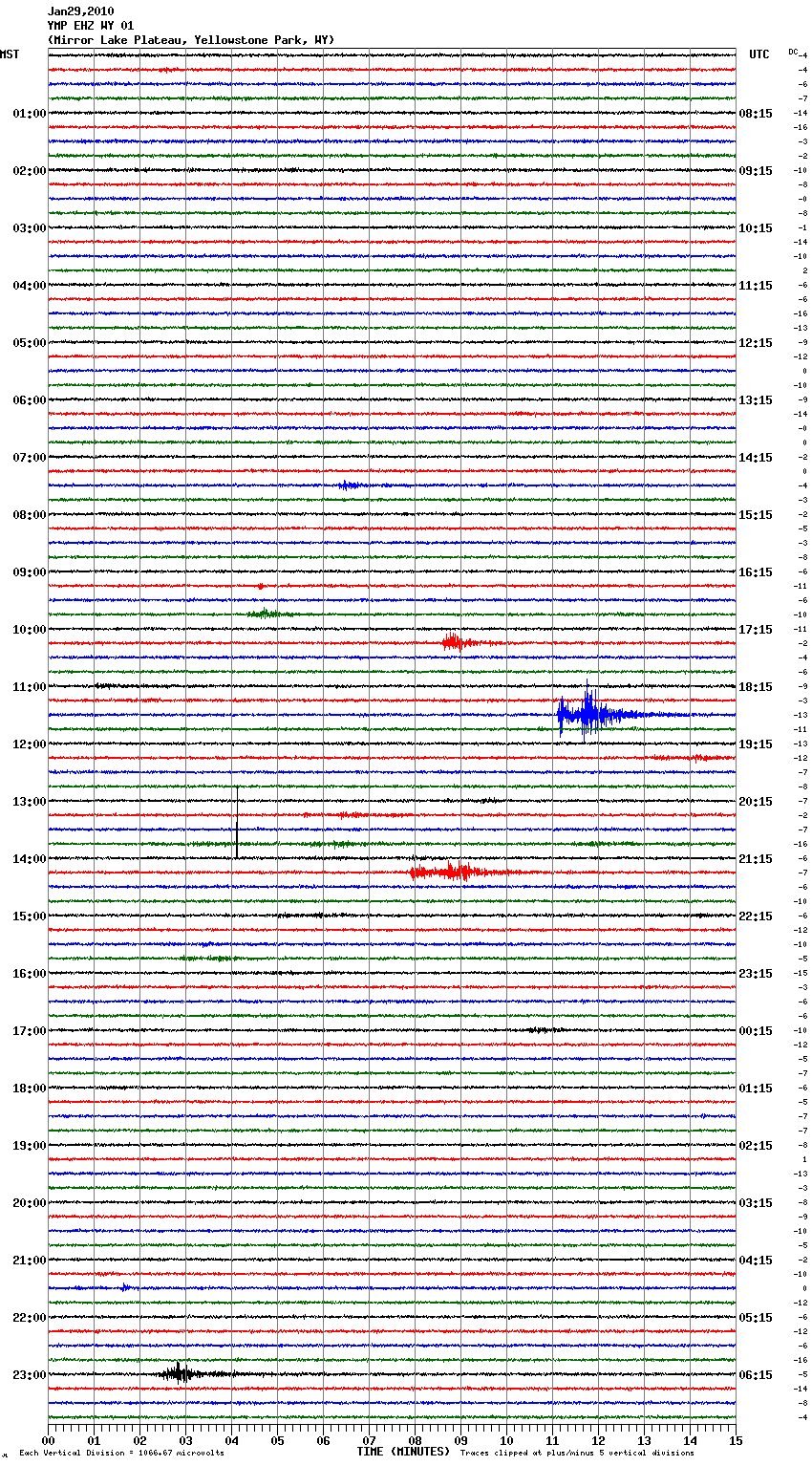This screenshot has width=812, height=1466.
Task: Click the 20:15 UTC time label
Action: point(756,802)
